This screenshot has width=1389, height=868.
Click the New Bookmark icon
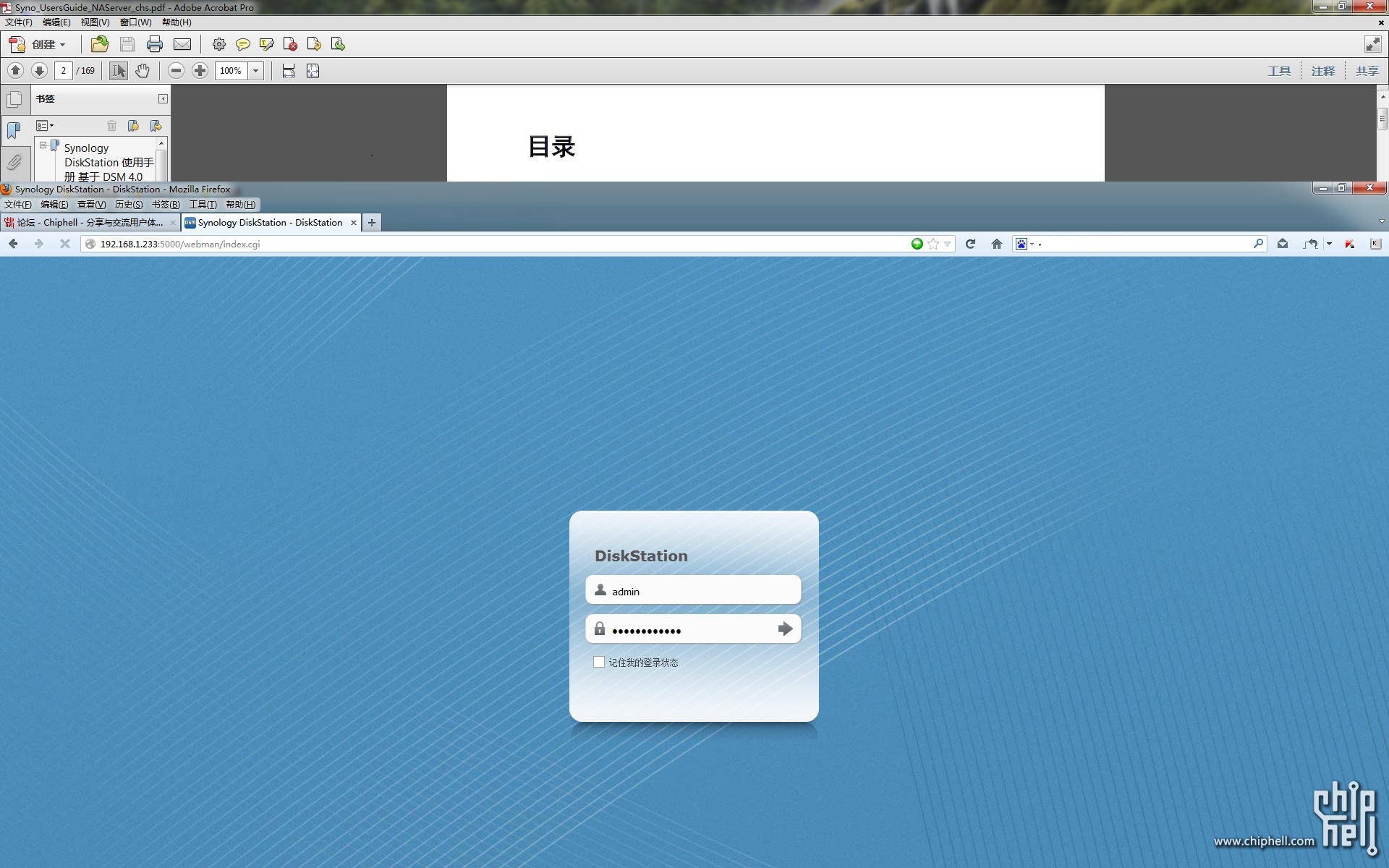pyautogui.click(x=133, y=126)
